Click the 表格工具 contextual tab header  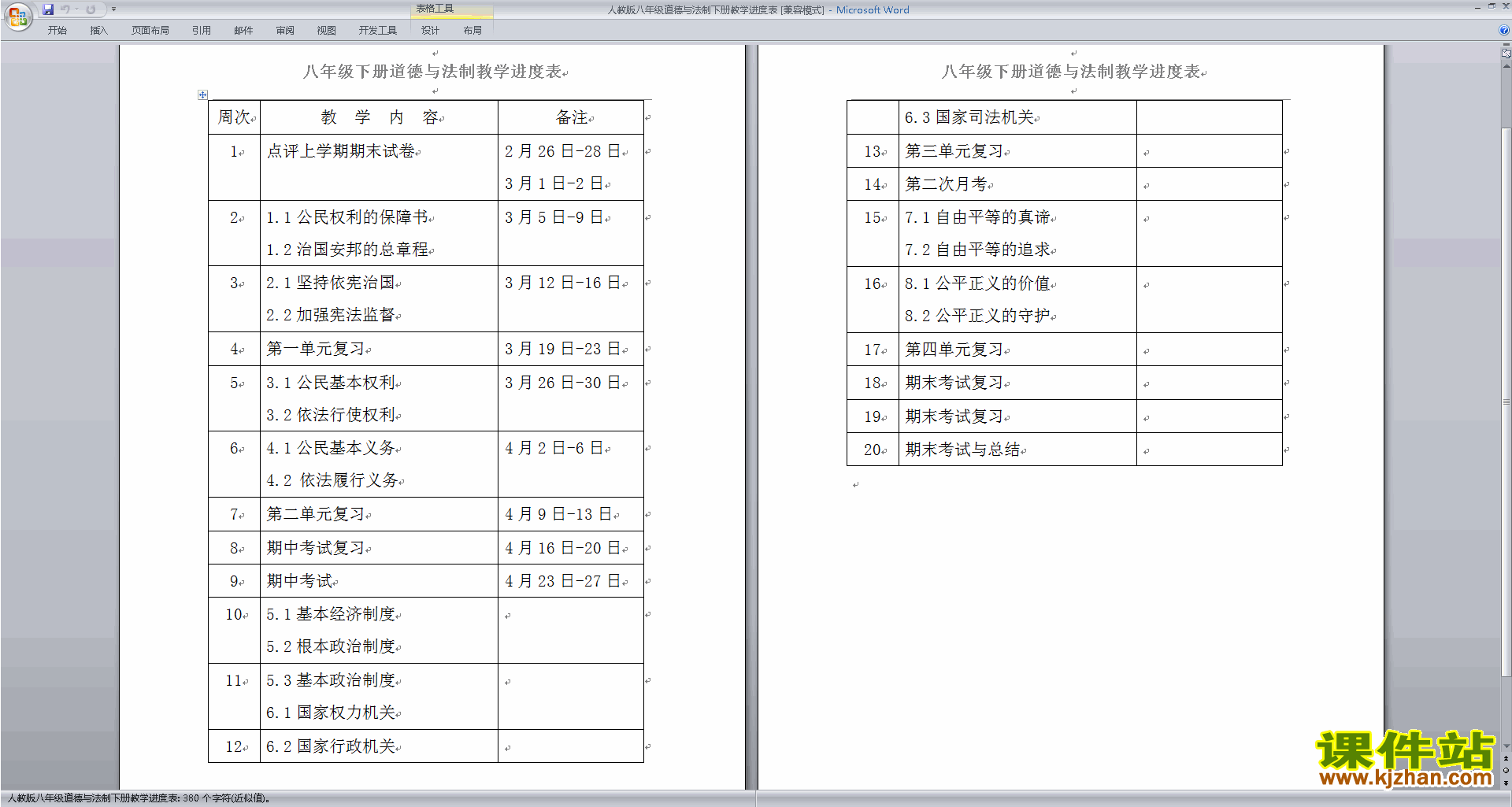pos(435,9)
